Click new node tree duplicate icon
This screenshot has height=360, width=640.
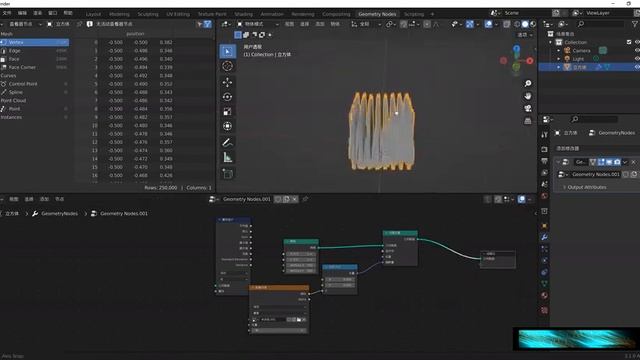click(286, 199)
